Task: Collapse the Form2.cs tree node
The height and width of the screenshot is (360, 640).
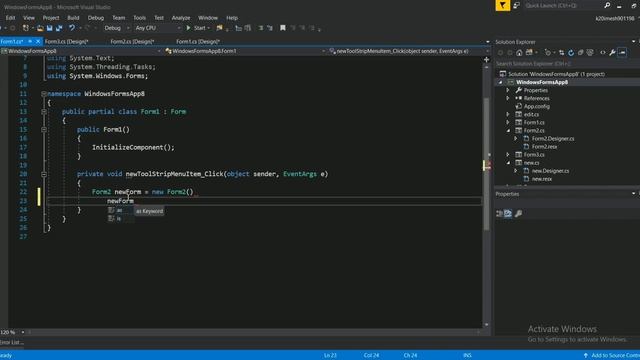Action: (508, 131)
